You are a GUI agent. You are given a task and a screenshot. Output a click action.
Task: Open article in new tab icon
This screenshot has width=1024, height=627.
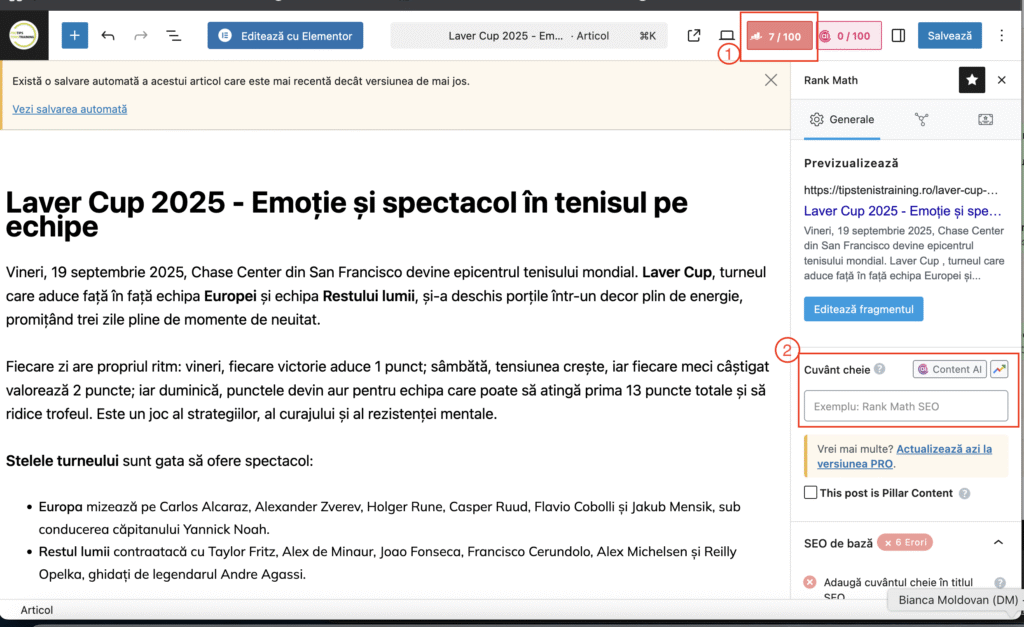coord(694,36)
